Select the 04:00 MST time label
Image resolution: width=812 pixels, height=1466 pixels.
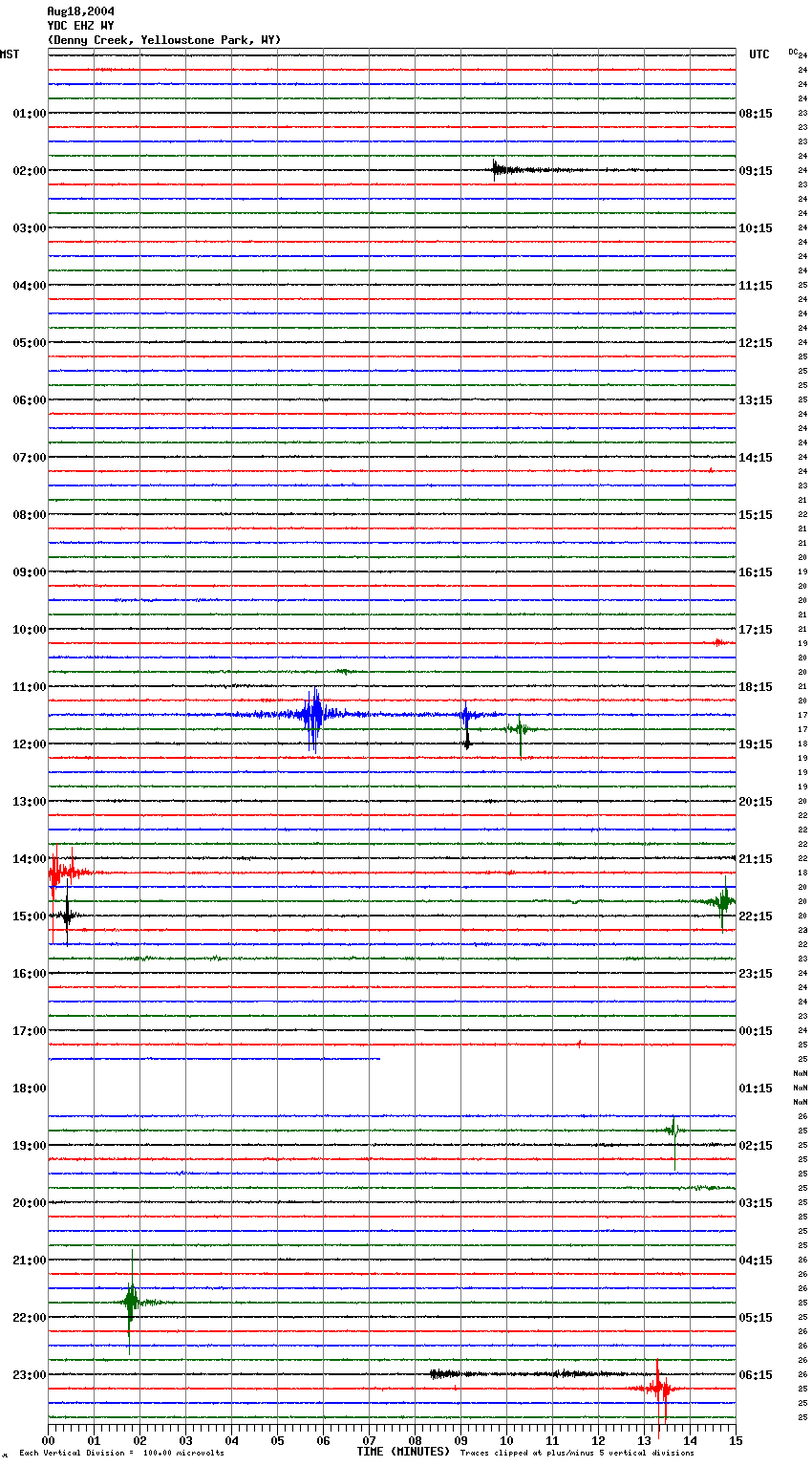(x=30, y=286)
